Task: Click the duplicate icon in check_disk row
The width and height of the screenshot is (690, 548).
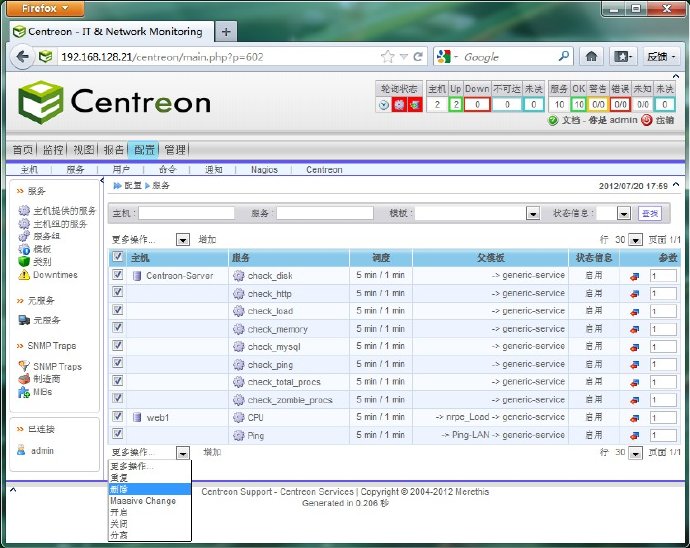Action: click(x=634, y=276)
